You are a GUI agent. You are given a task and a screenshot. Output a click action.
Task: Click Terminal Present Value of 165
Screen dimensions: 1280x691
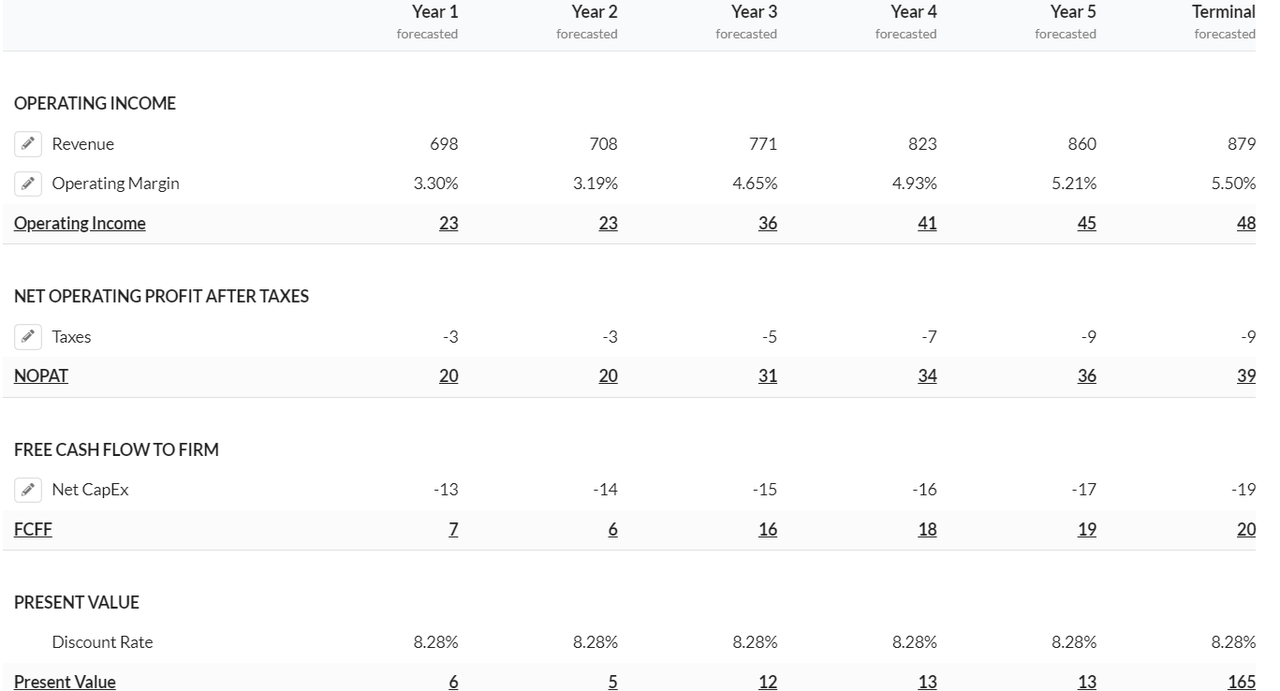(x=1241, y=682)
